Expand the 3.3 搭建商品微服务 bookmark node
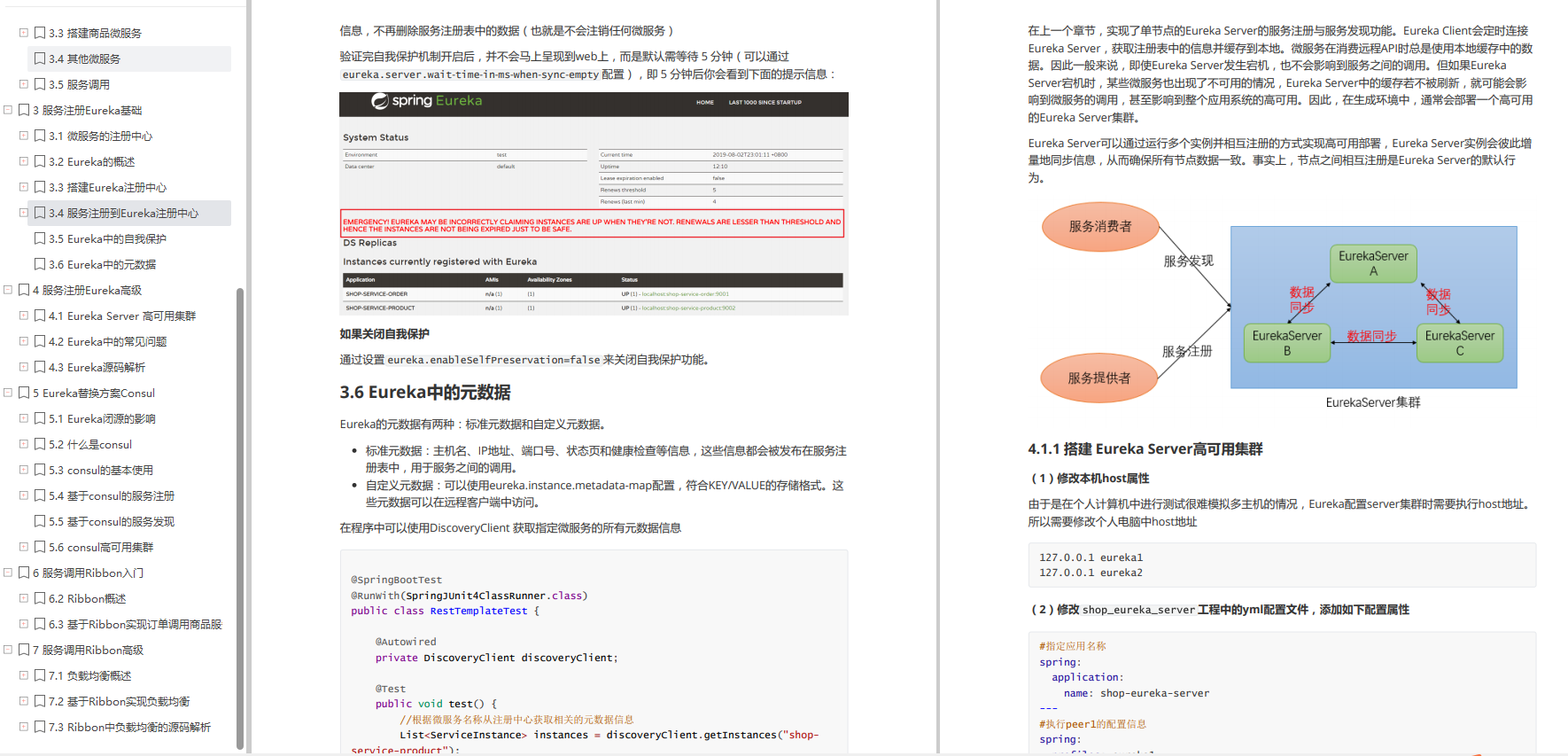Image resolution: width=1568 pixels, height=756 pixels. coord(24,33)
